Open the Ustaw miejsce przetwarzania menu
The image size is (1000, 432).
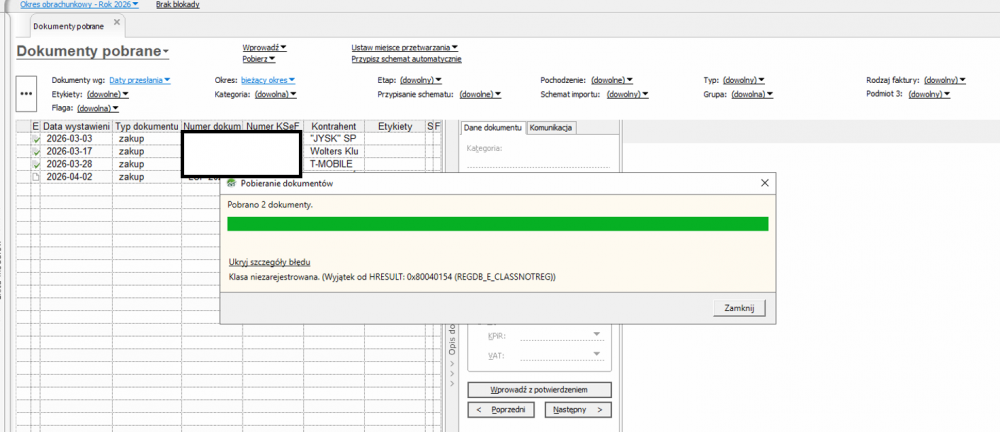(405, 47)
